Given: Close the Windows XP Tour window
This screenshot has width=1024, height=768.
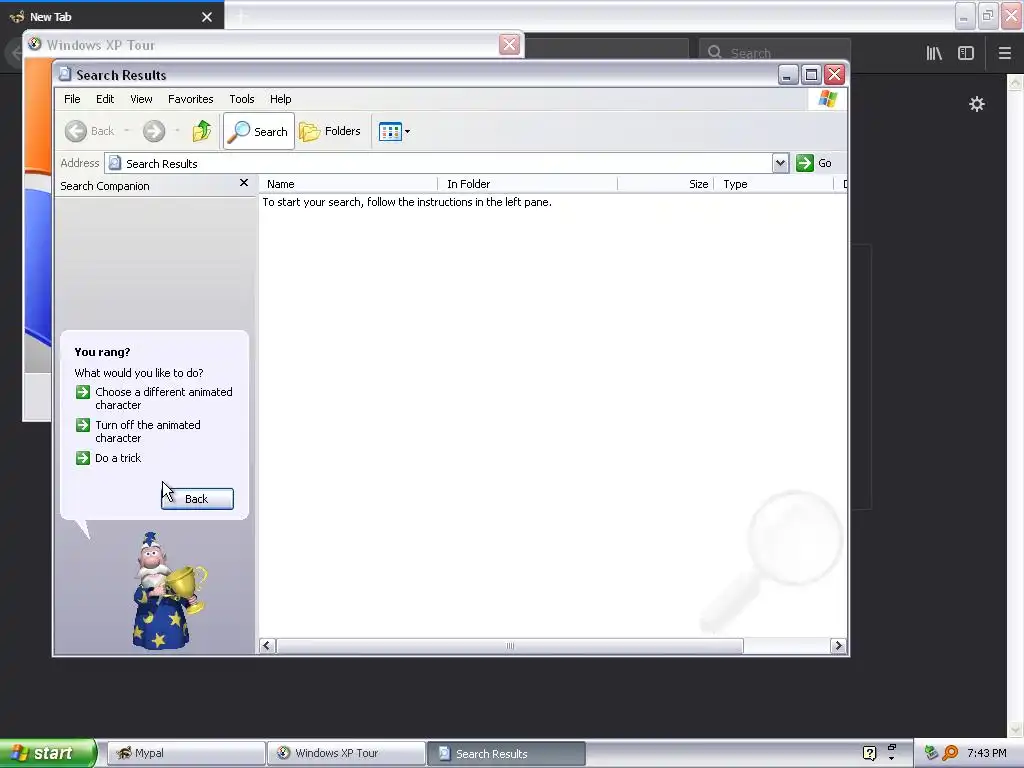Looking at the screenshot, I should coord(509,44).
